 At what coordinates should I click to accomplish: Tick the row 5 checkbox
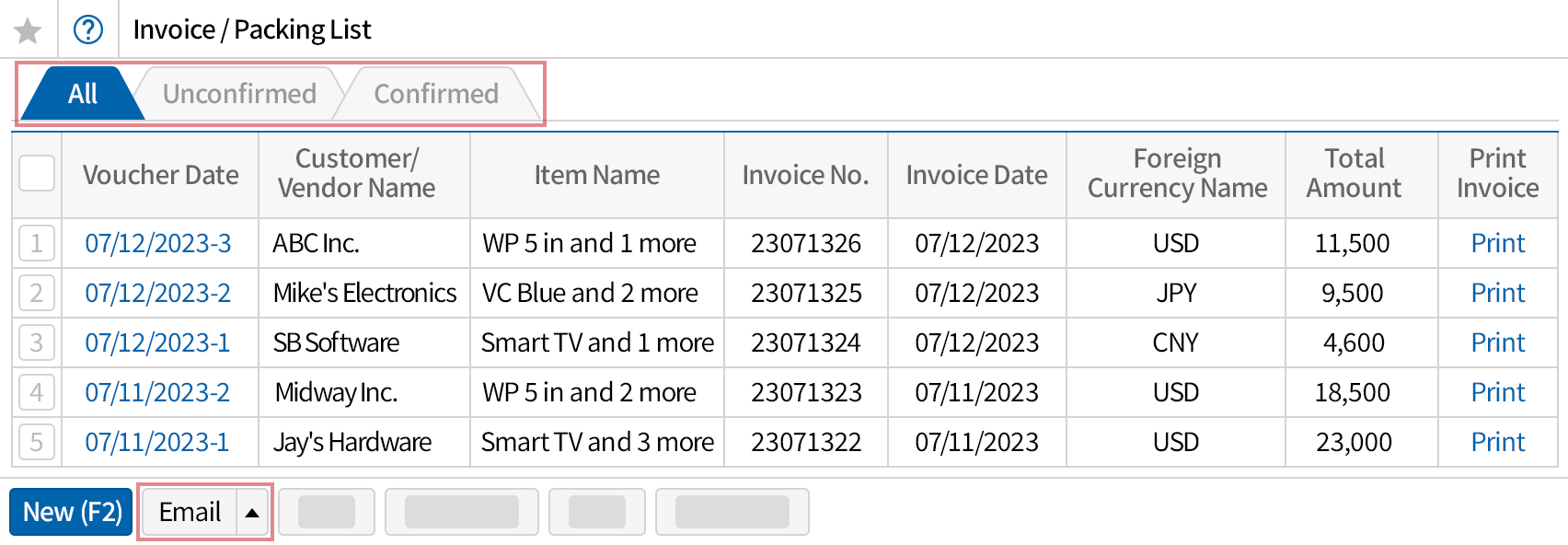click(37, 442)
